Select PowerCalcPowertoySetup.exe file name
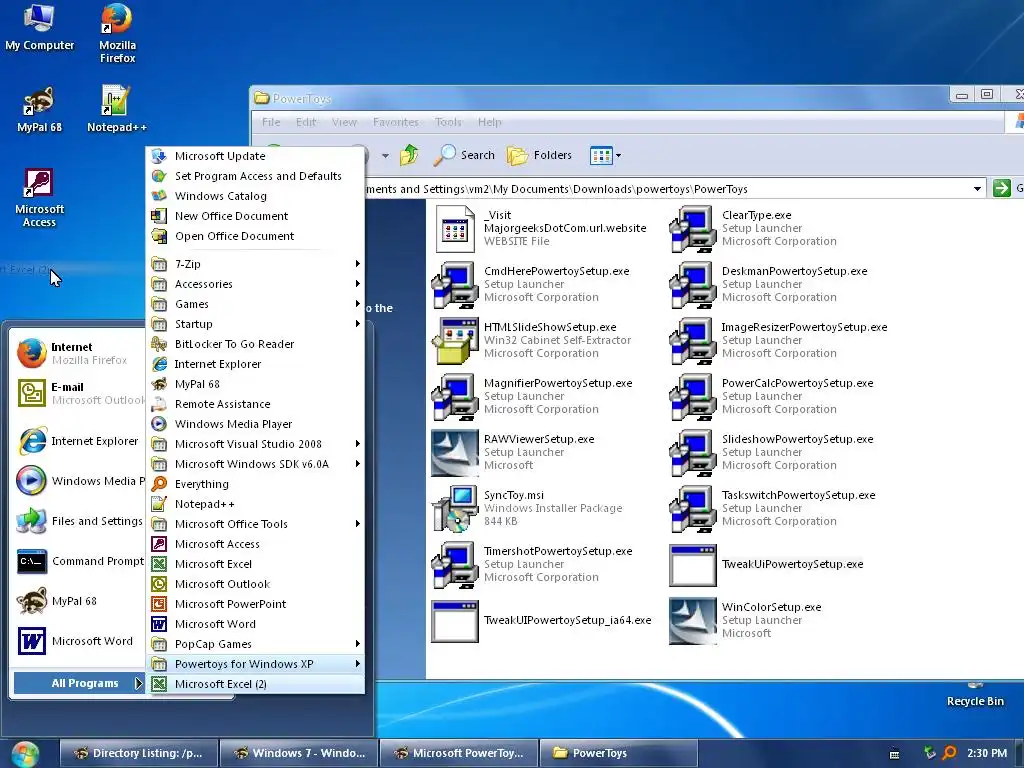This screenshot has height=768, width=1024. coord(797,383)
